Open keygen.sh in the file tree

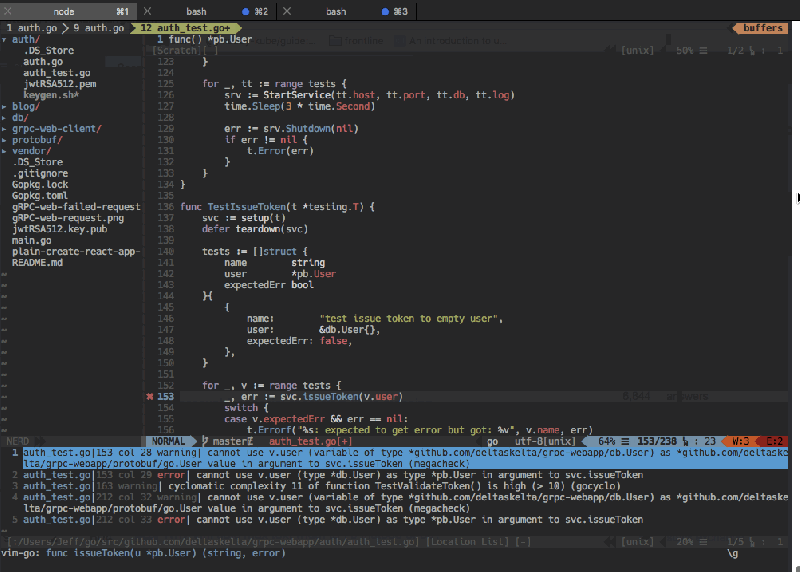tap(51, 95)
